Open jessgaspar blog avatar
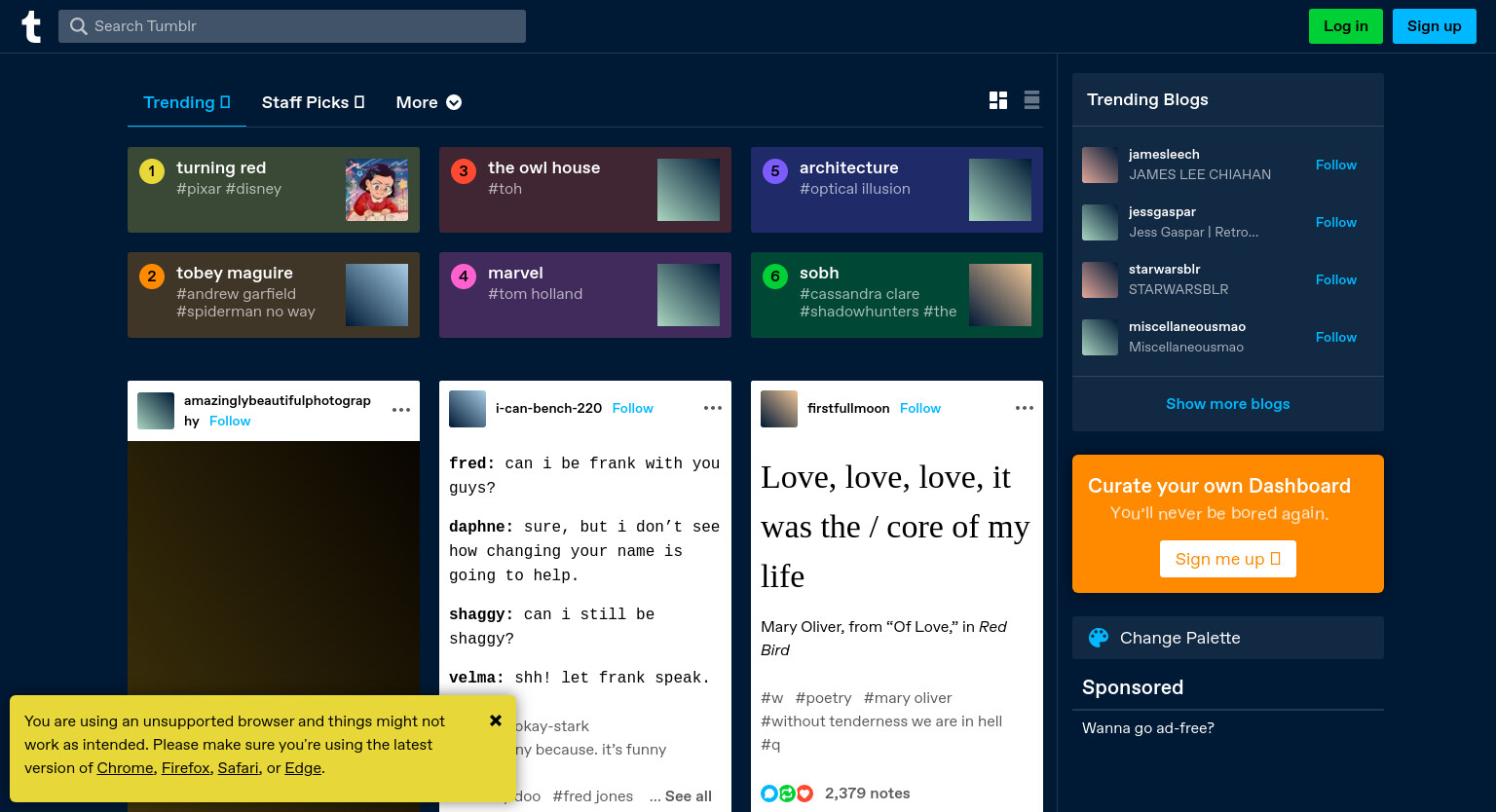The height and width of the screenshot is (812, 1496). (x=1100, y=223)
